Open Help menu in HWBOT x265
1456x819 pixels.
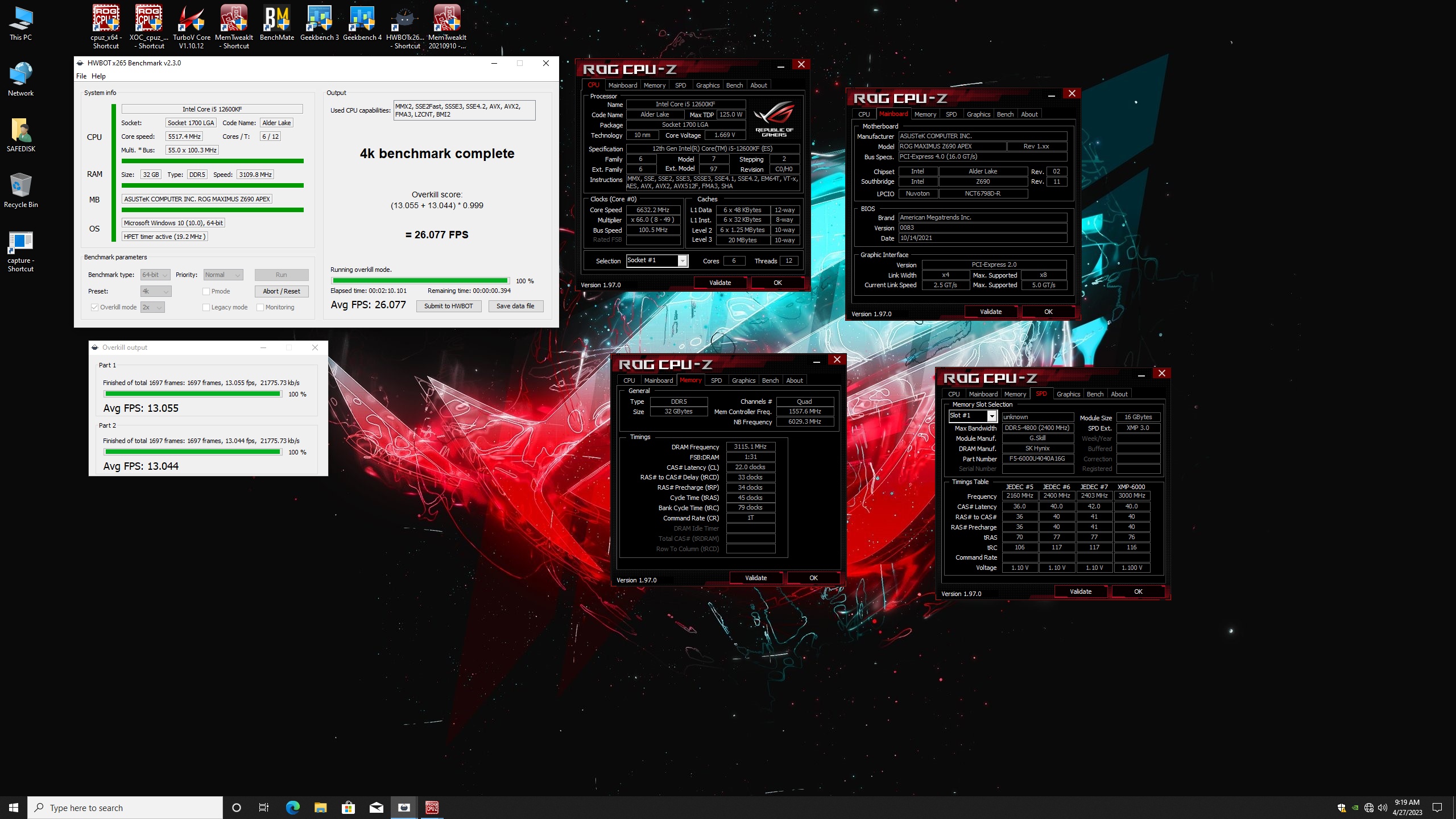(x=98, y=76)
